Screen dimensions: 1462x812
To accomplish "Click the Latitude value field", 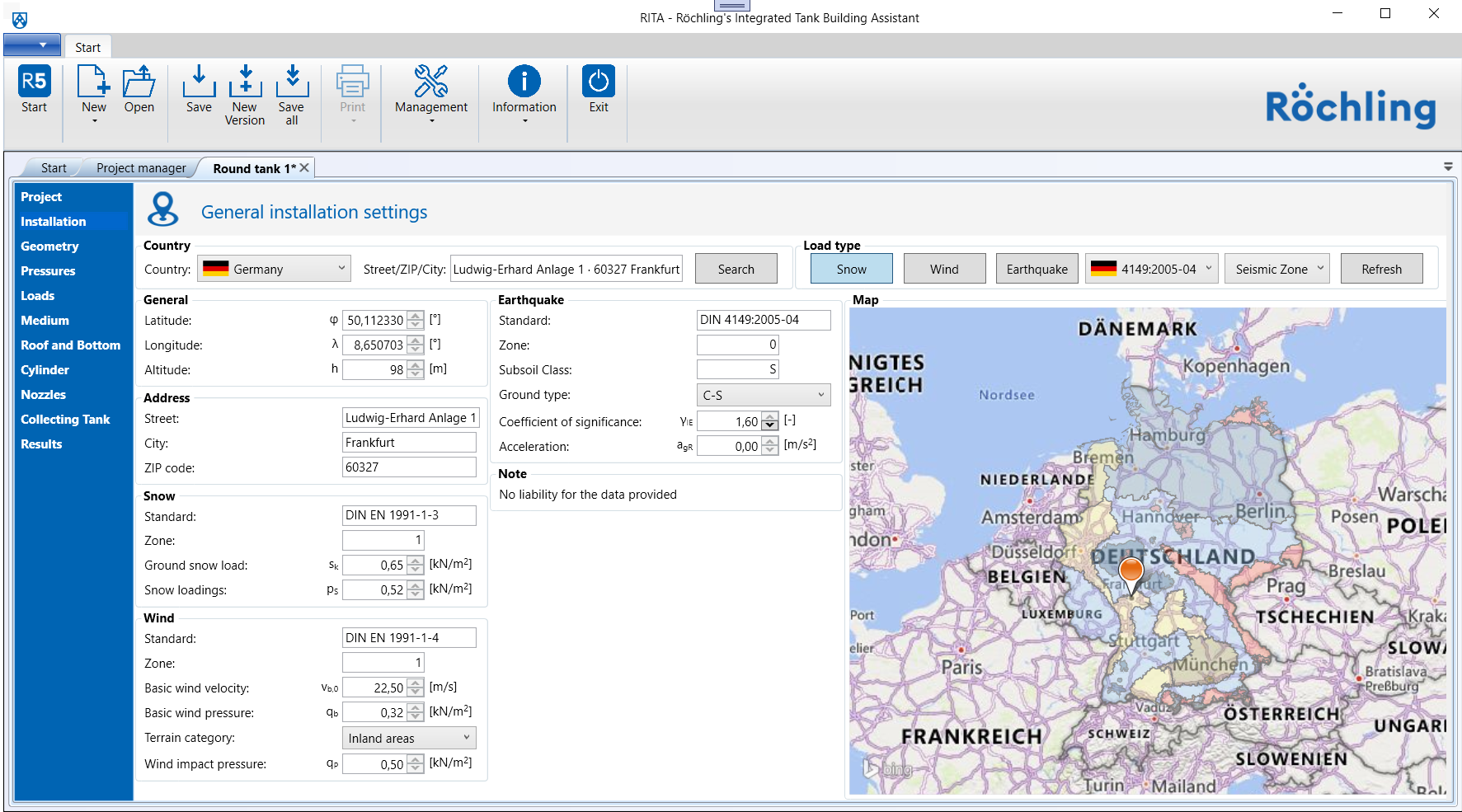I will (375, 320).
